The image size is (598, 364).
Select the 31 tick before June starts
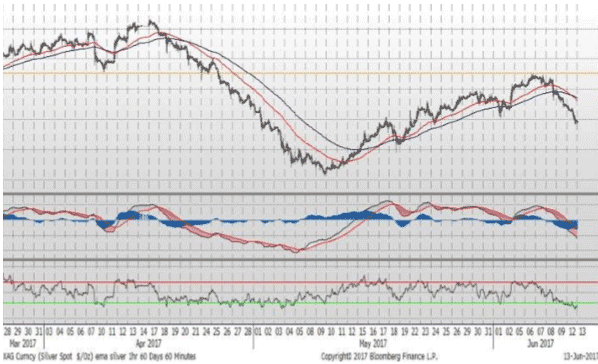coord(488,332)
